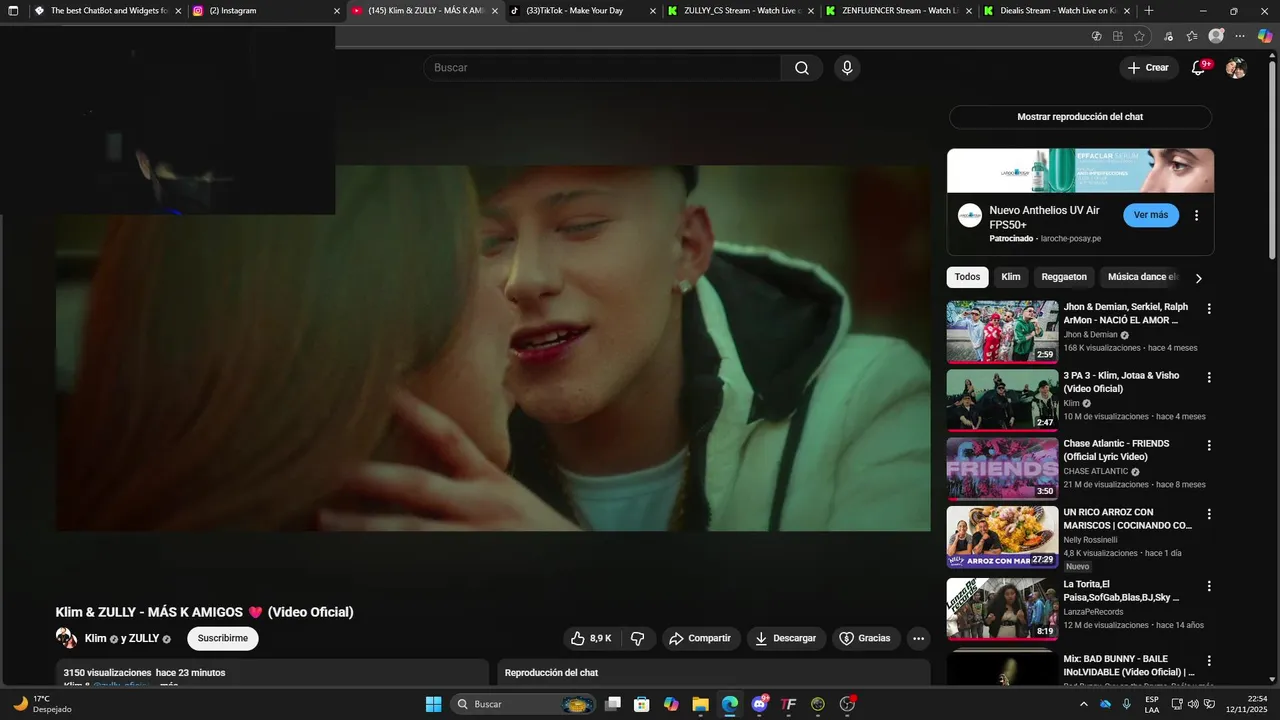Viewport: 1280px width, 720px height.
Task: Open Copilot sidebar icon in Edge
Action: pyautogui.click(x=1265, y=36)
